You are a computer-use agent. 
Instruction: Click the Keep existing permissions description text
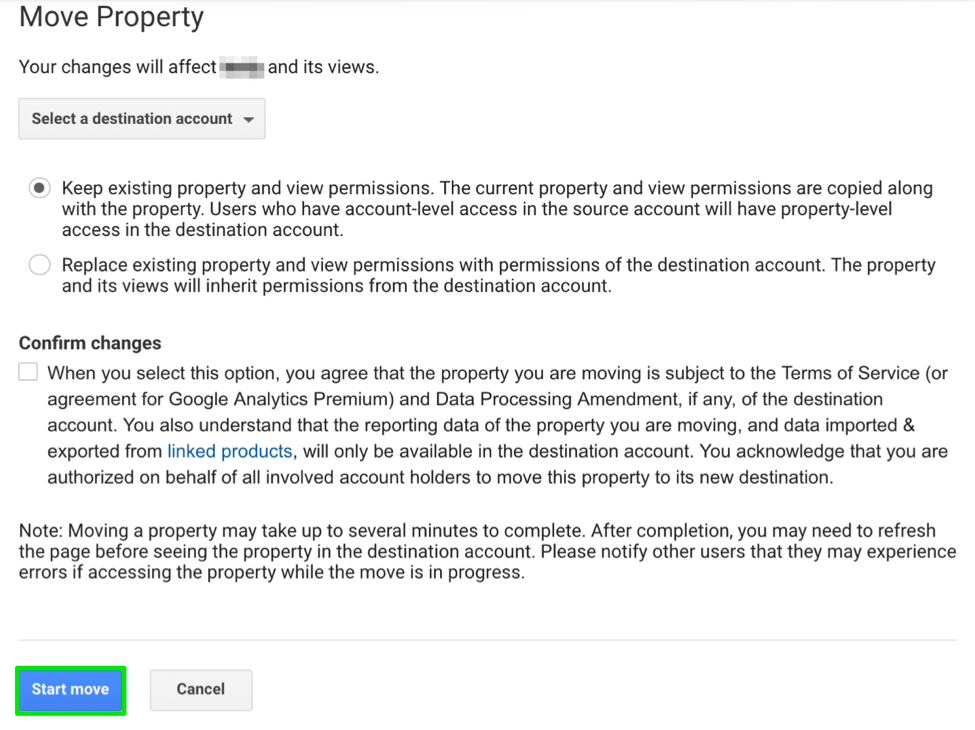pos(497,209)
